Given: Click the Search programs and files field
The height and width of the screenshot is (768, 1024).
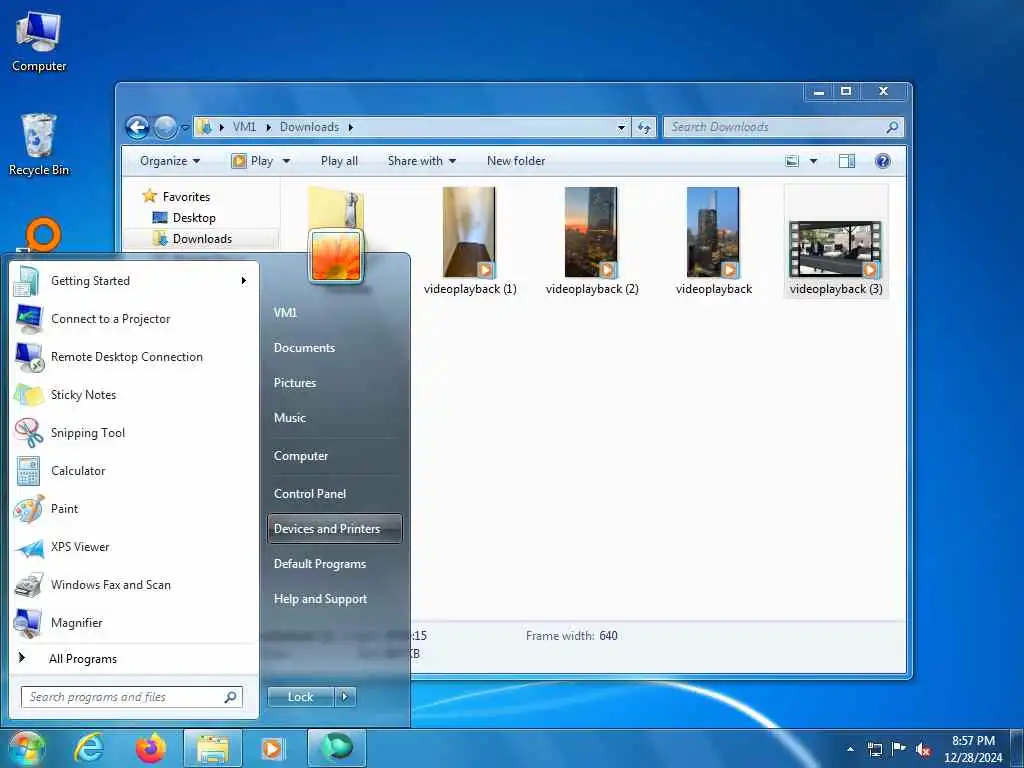Looking at the screenshot, I should click(132, 697).
